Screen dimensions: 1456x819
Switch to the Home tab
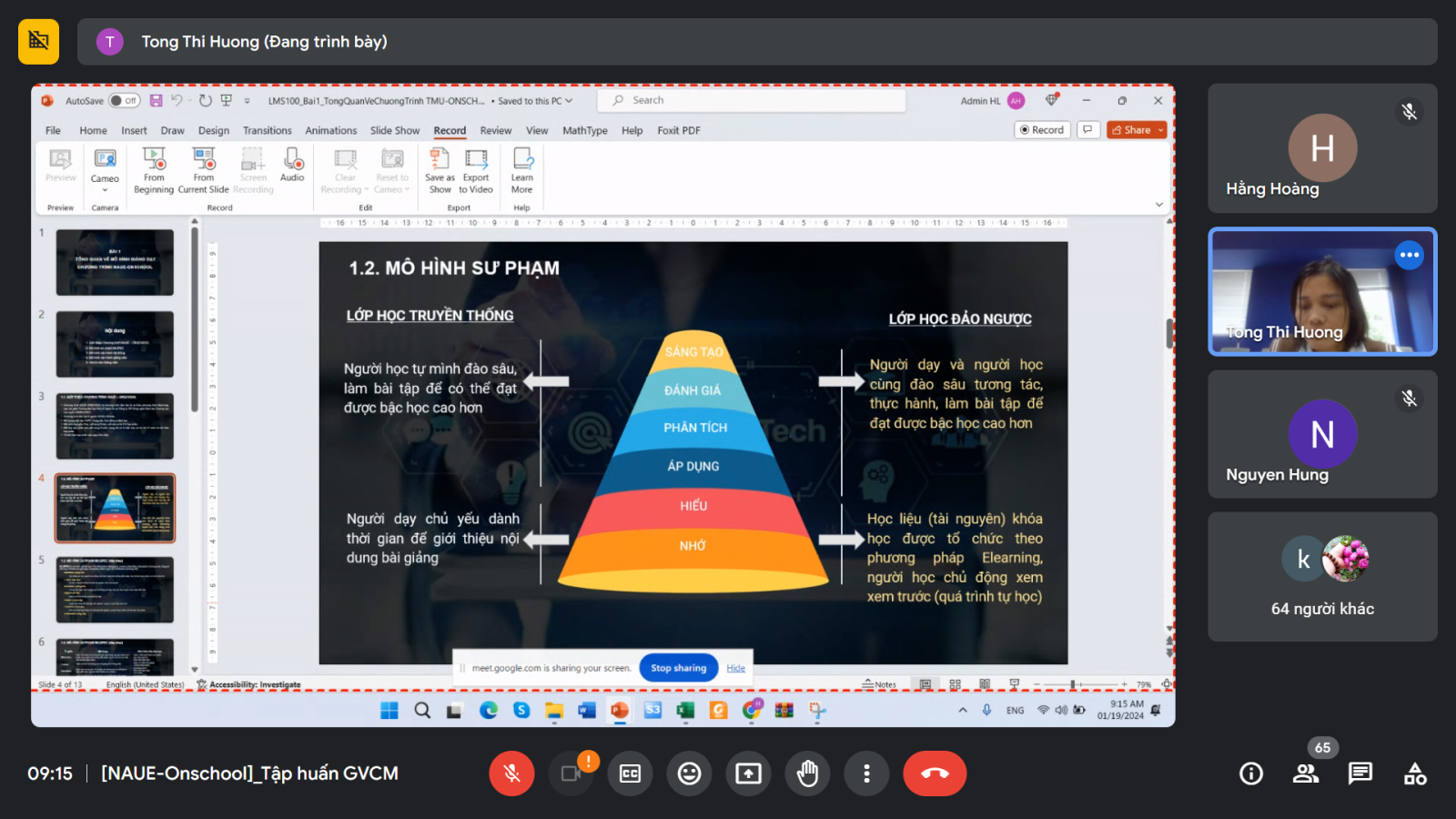pos(93,131)
